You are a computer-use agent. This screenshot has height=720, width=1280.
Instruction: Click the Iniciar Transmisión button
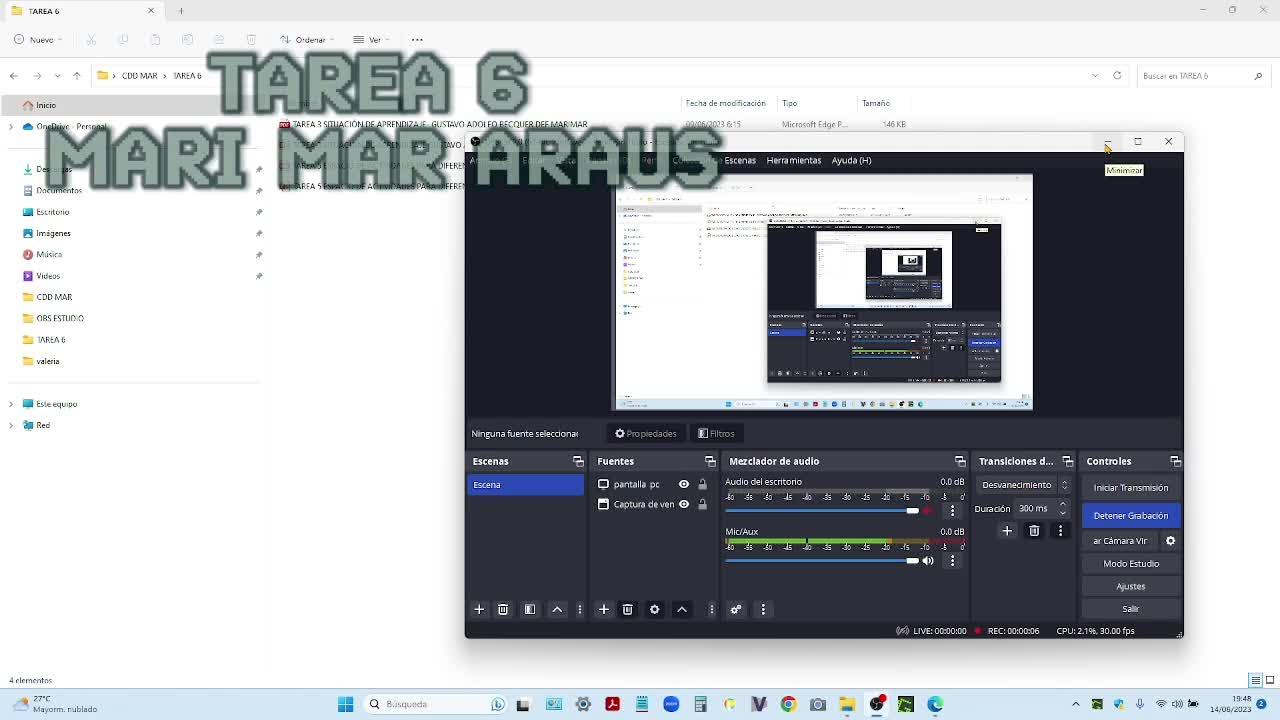(1130, 488)
